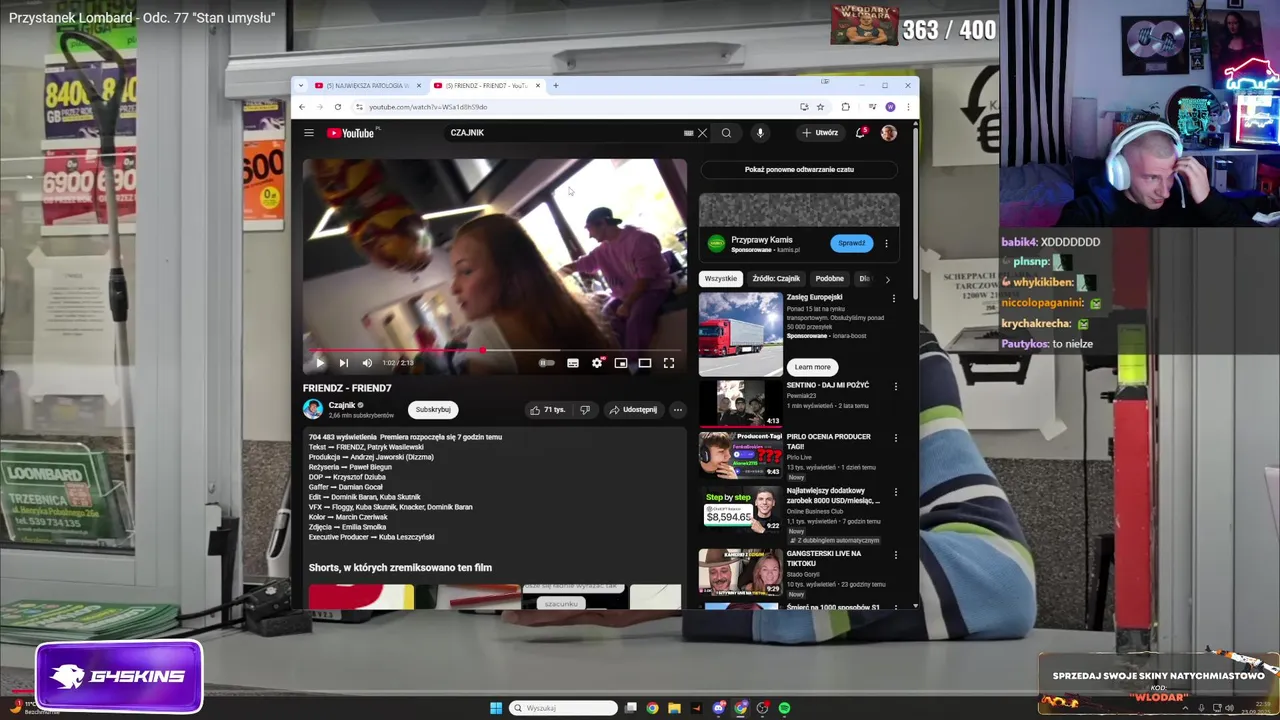Open more actions under the video
1280x720 pixels.
coord(677,409)
